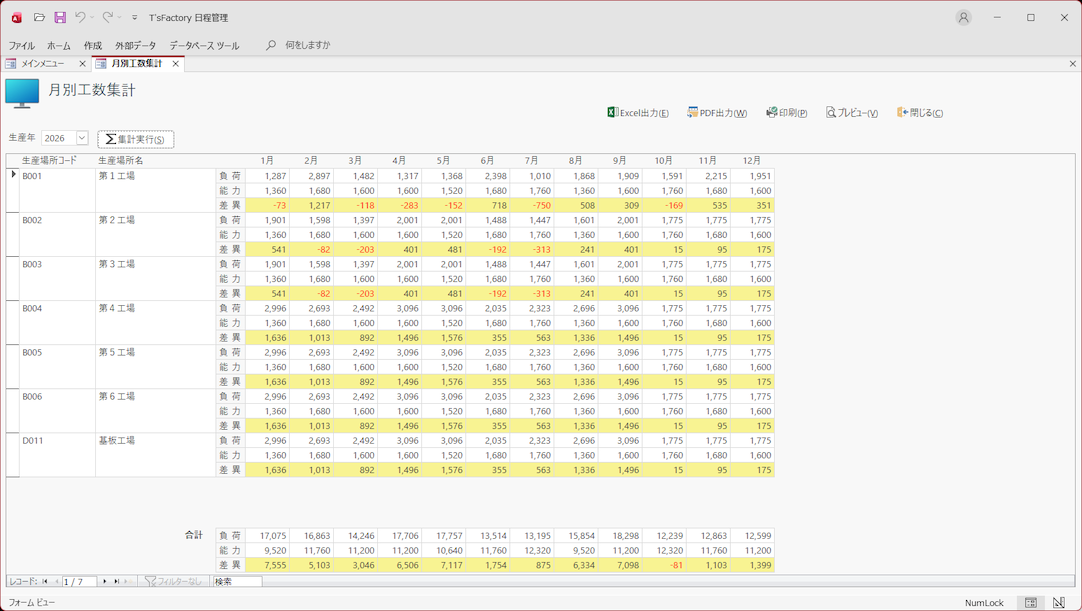Switch to Design view icon in status bar
Screen dimensions: 1082x611
pyautogui.click(x=1059, y=603)
